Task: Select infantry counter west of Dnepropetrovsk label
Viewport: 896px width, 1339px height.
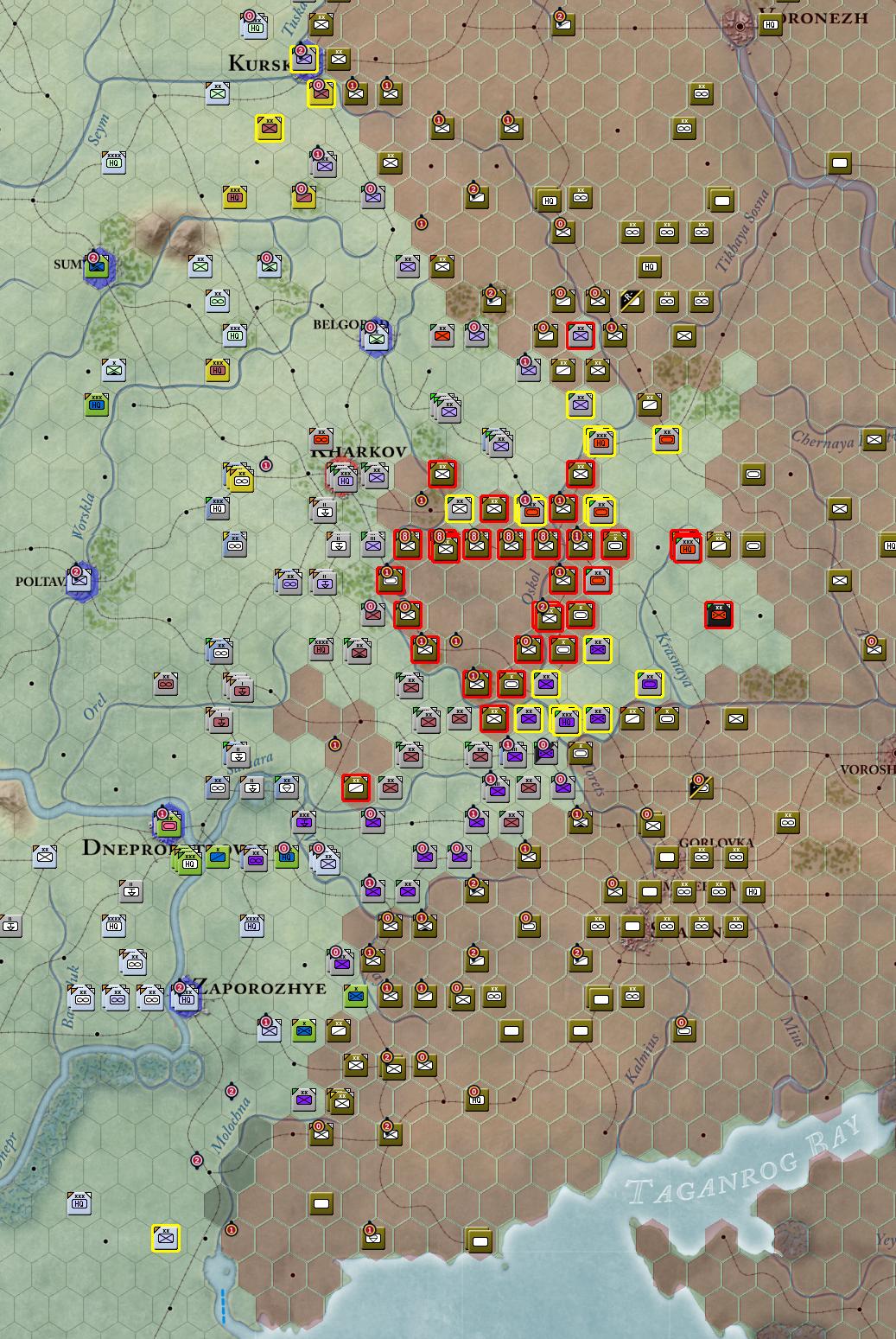Action: [45, 856]
